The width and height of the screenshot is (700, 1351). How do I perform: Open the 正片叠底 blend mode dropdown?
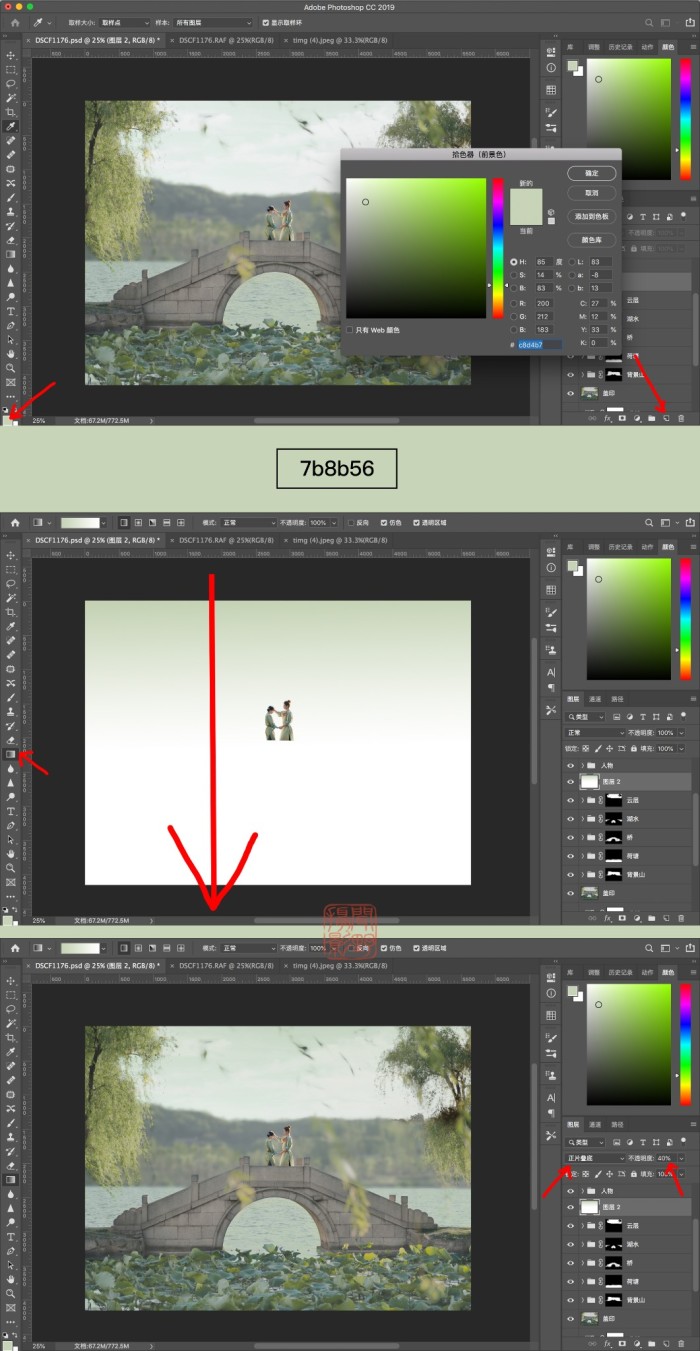tap(595, 1157)
